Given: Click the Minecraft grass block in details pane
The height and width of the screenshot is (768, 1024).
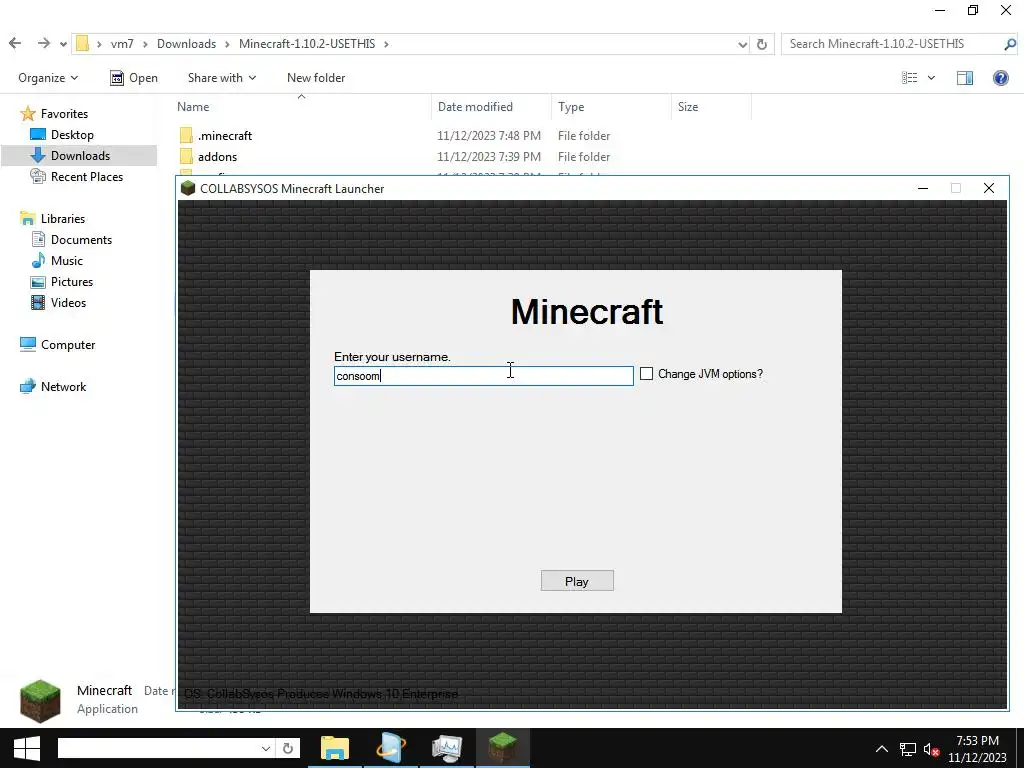Looking at the screenshot, I should [40, 701].
